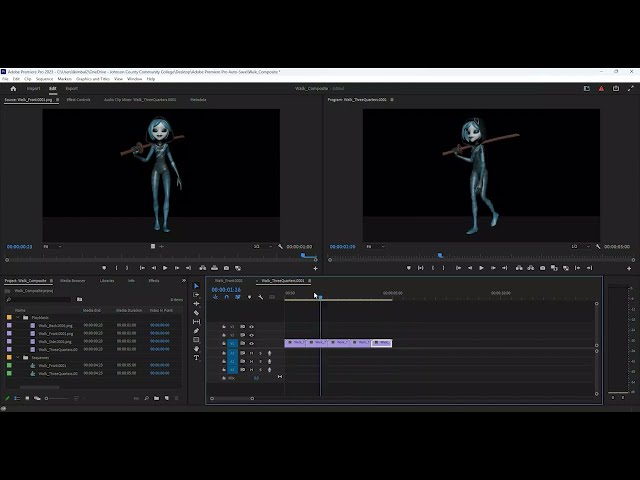Image resolution: width=640 pixels, height=480 pixels.
Task: Select the Pen tool
Action: click(x=196, y=331)
